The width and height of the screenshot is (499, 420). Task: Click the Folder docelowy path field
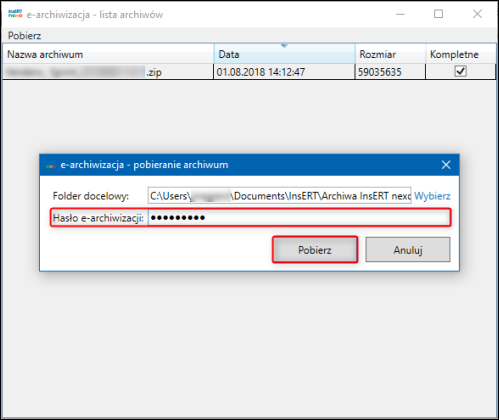279,196
